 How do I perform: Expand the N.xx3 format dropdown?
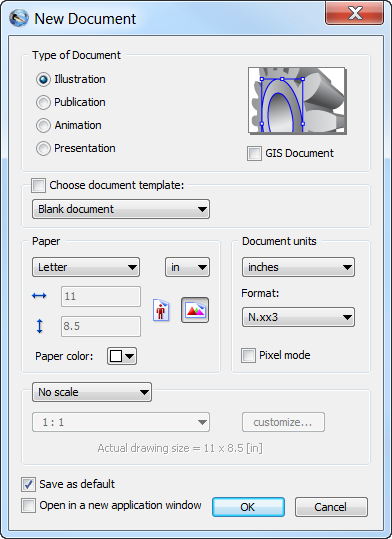(298, 317)
